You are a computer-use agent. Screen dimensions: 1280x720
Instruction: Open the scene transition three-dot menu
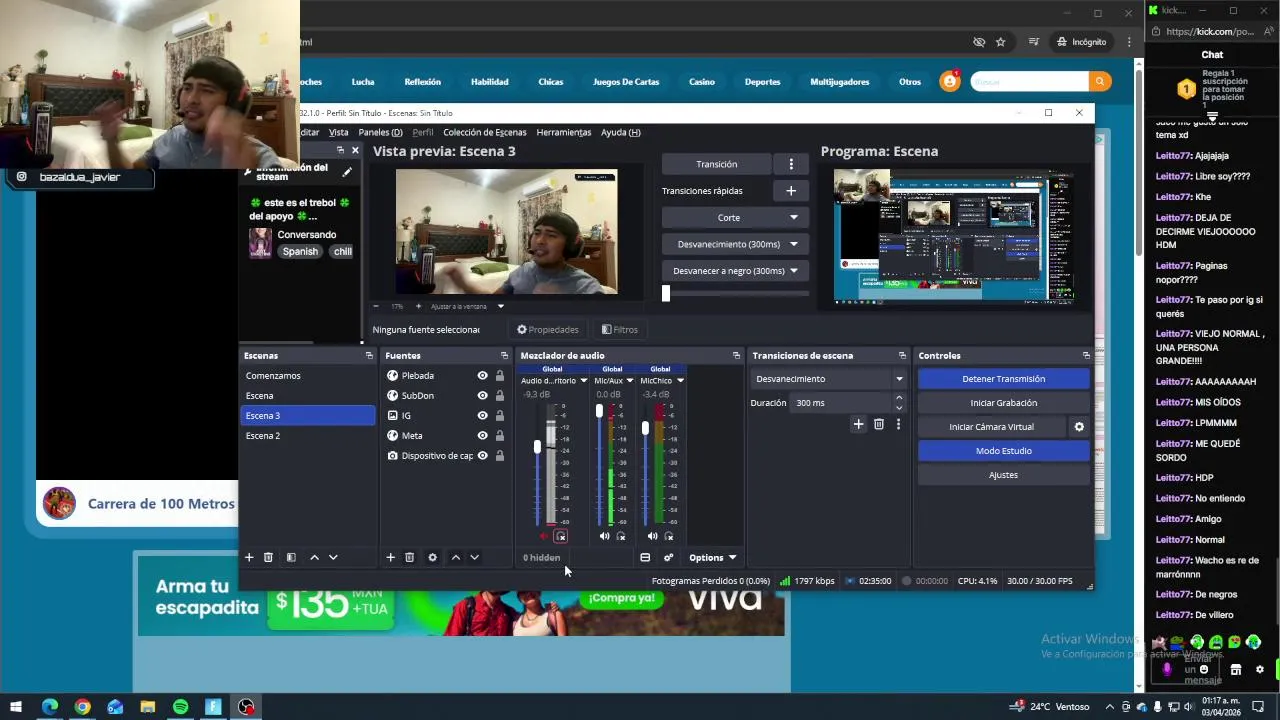coord(898,424)
